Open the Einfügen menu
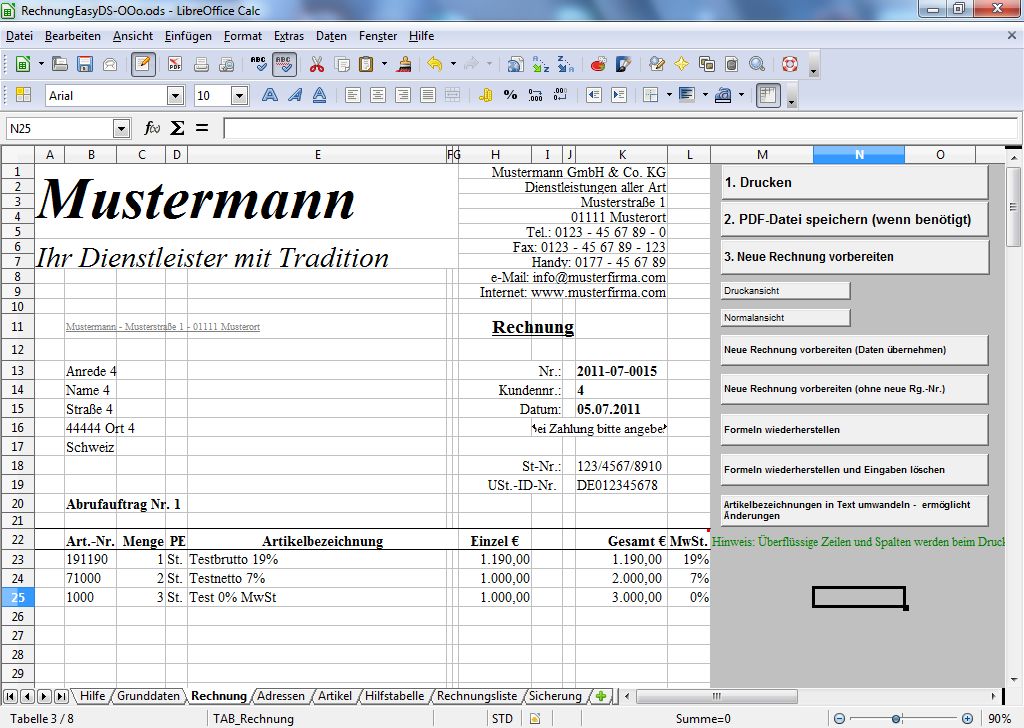The image size is (1024, 728). tap(188, 36)
